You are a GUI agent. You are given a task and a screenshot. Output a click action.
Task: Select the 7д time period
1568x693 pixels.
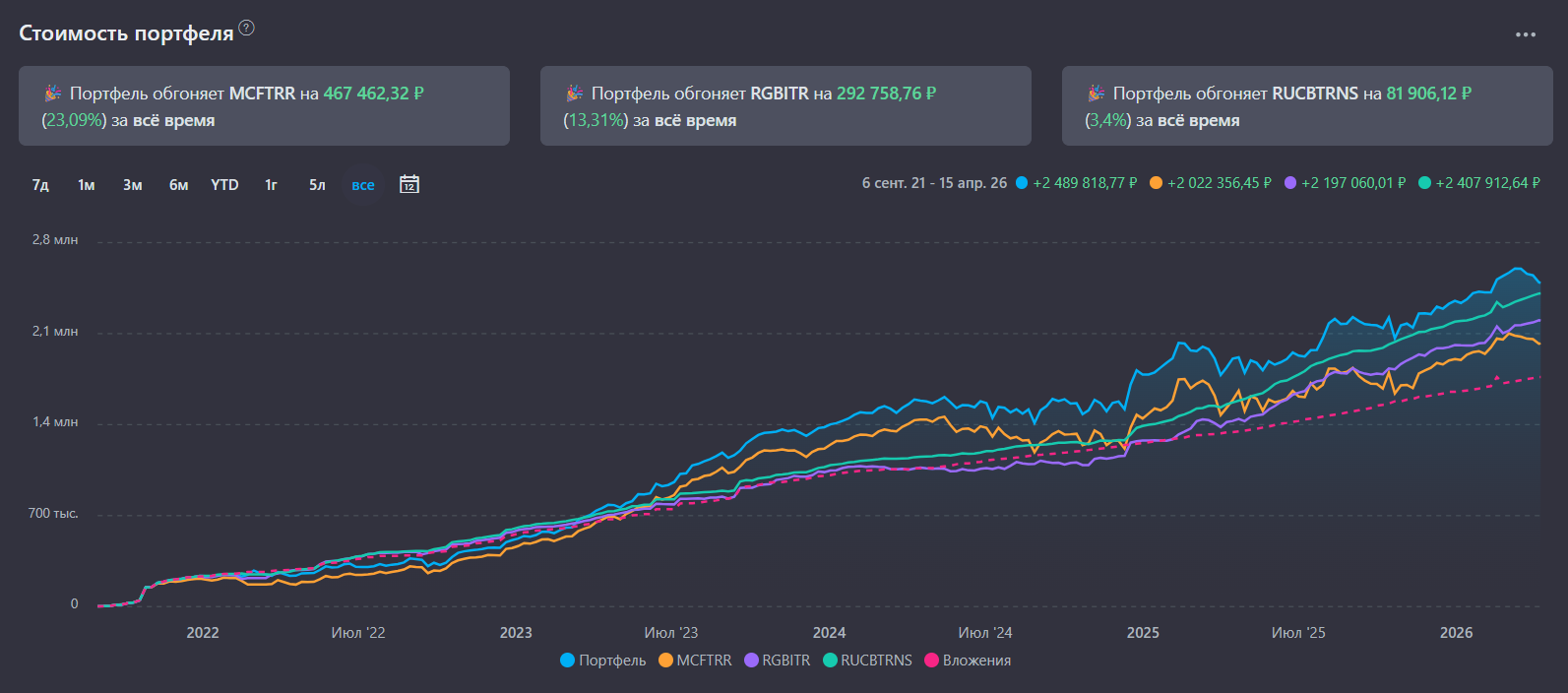point(40,185)
